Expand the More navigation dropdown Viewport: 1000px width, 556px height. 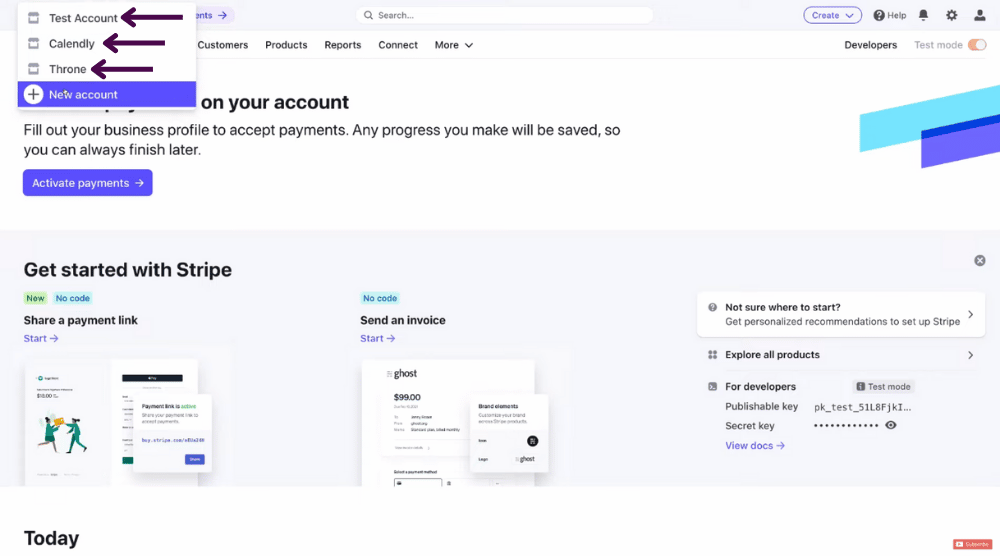(453, 45)
